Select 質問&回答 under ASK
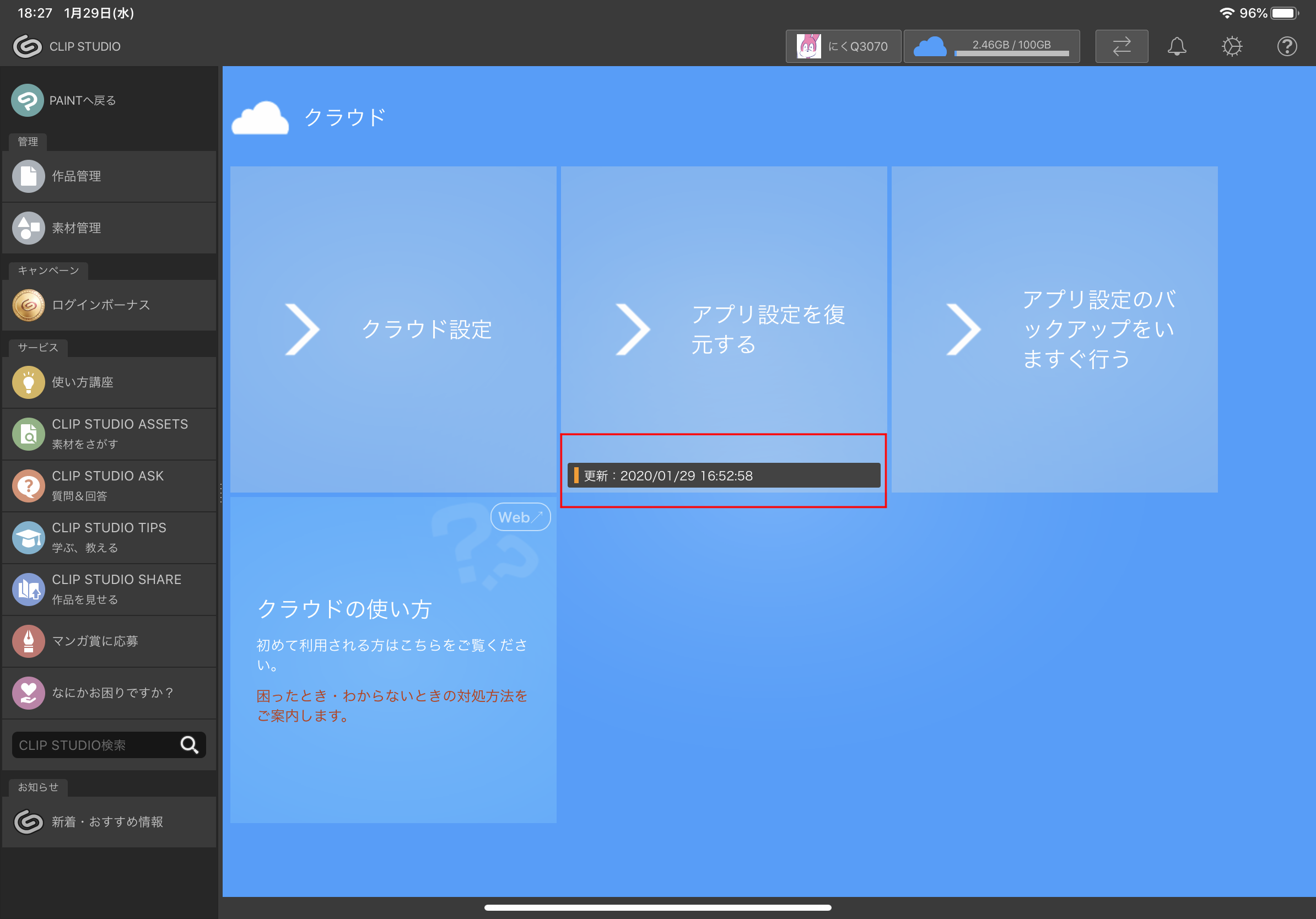1316x919 pixels. (x=80, y=496)
